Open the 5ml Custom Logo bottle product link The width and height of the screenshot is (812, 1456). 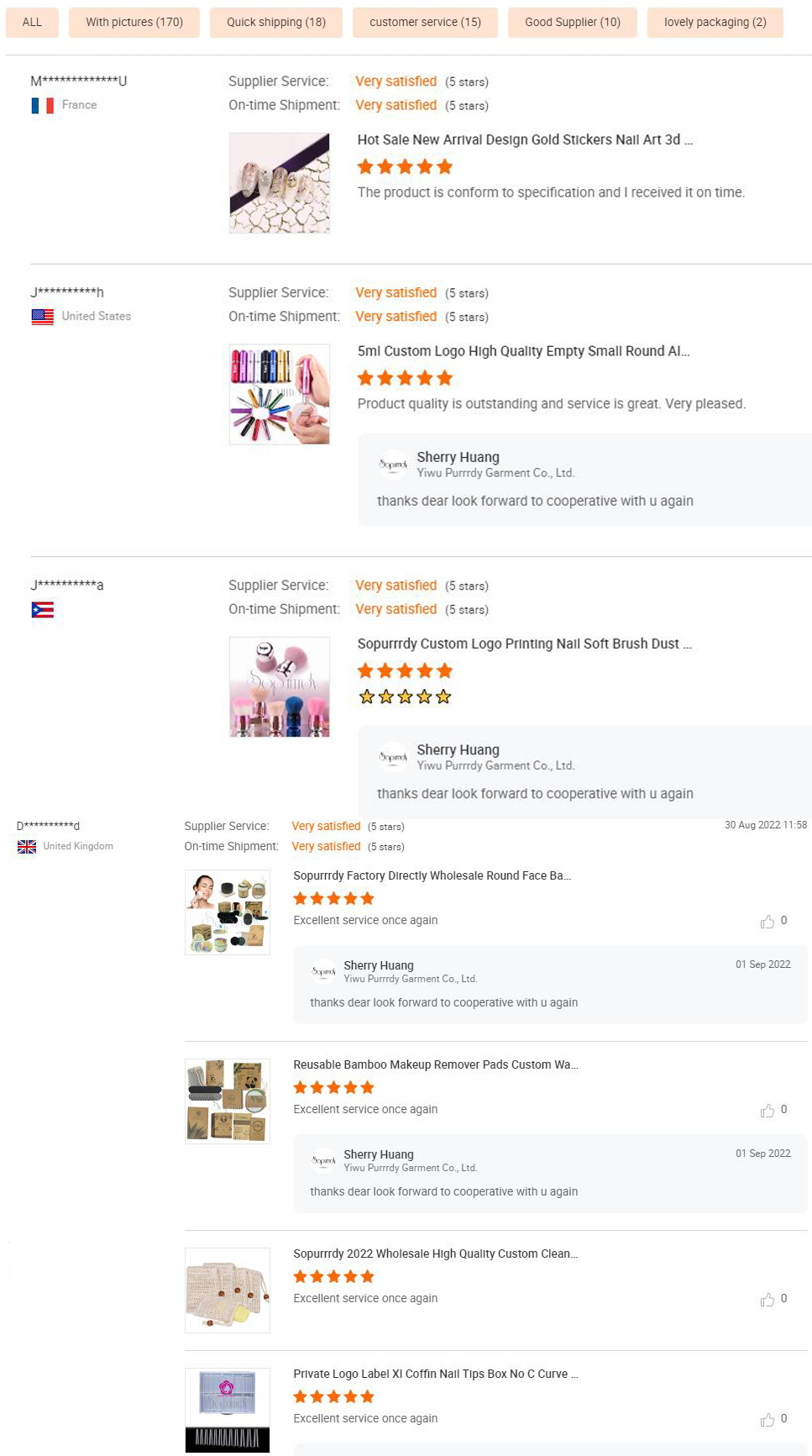(x=523, y=350)
